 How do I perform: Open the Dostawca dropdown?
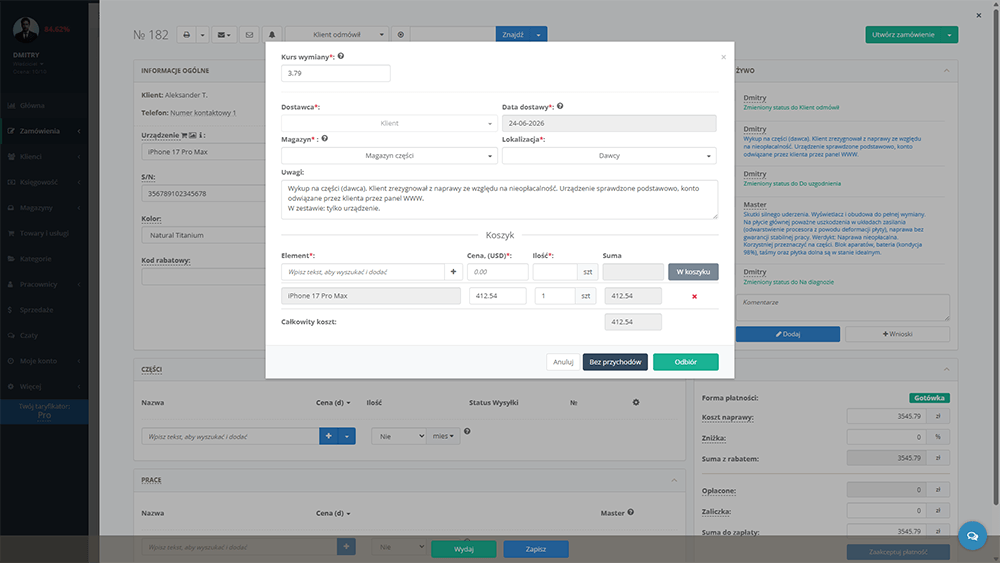tap(389, 123)
